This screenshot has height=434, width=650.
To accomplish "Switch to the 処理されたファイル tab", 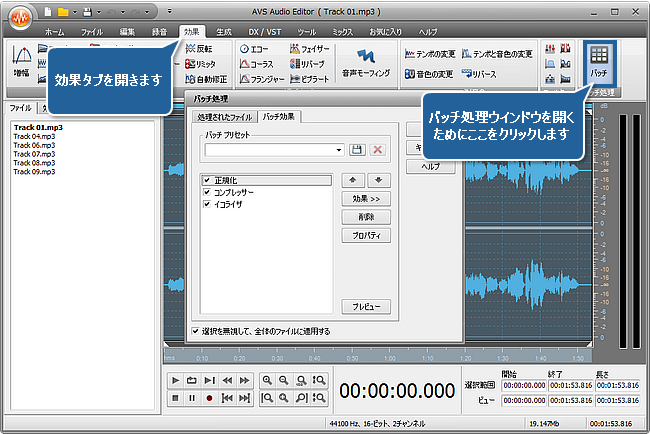I will click(225, 117).
